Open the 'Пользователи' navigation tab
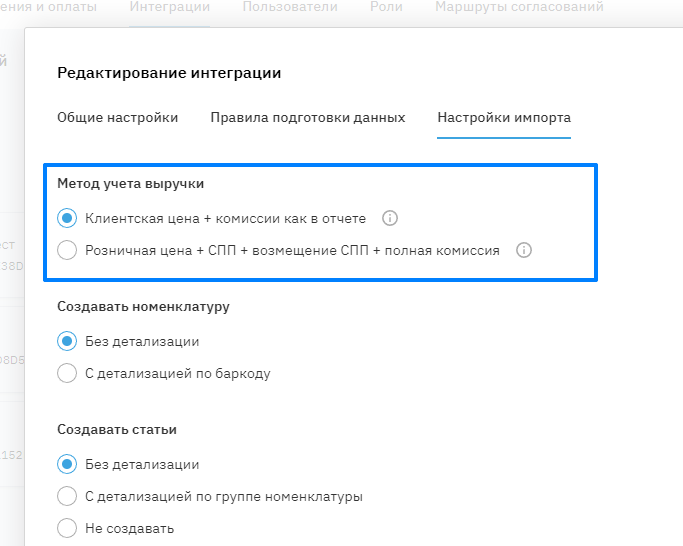The height and width of the screenshot is (546, 683). [x=290, y=8]
